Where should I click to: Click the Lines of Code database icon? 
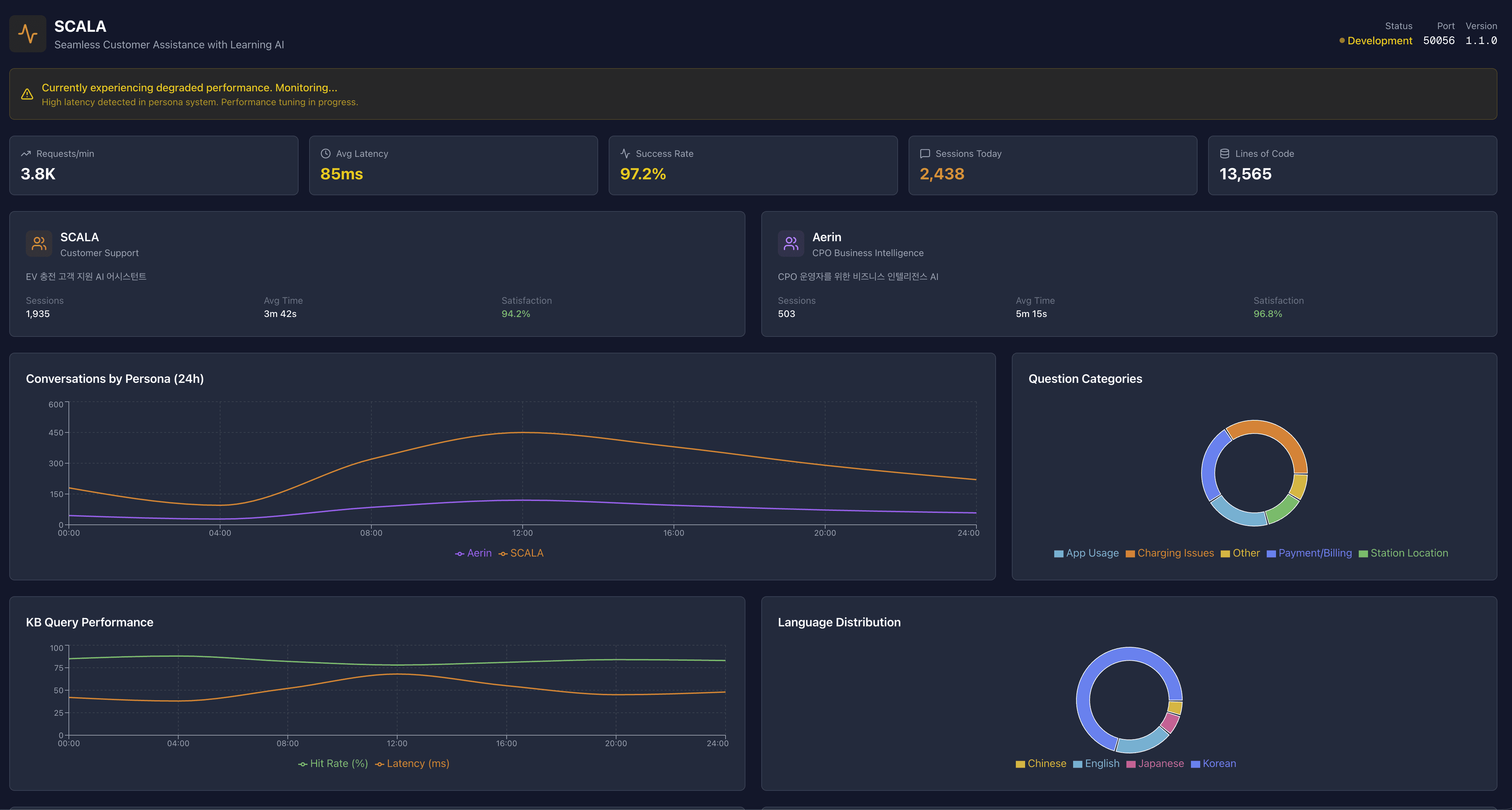click(1224, 154)
